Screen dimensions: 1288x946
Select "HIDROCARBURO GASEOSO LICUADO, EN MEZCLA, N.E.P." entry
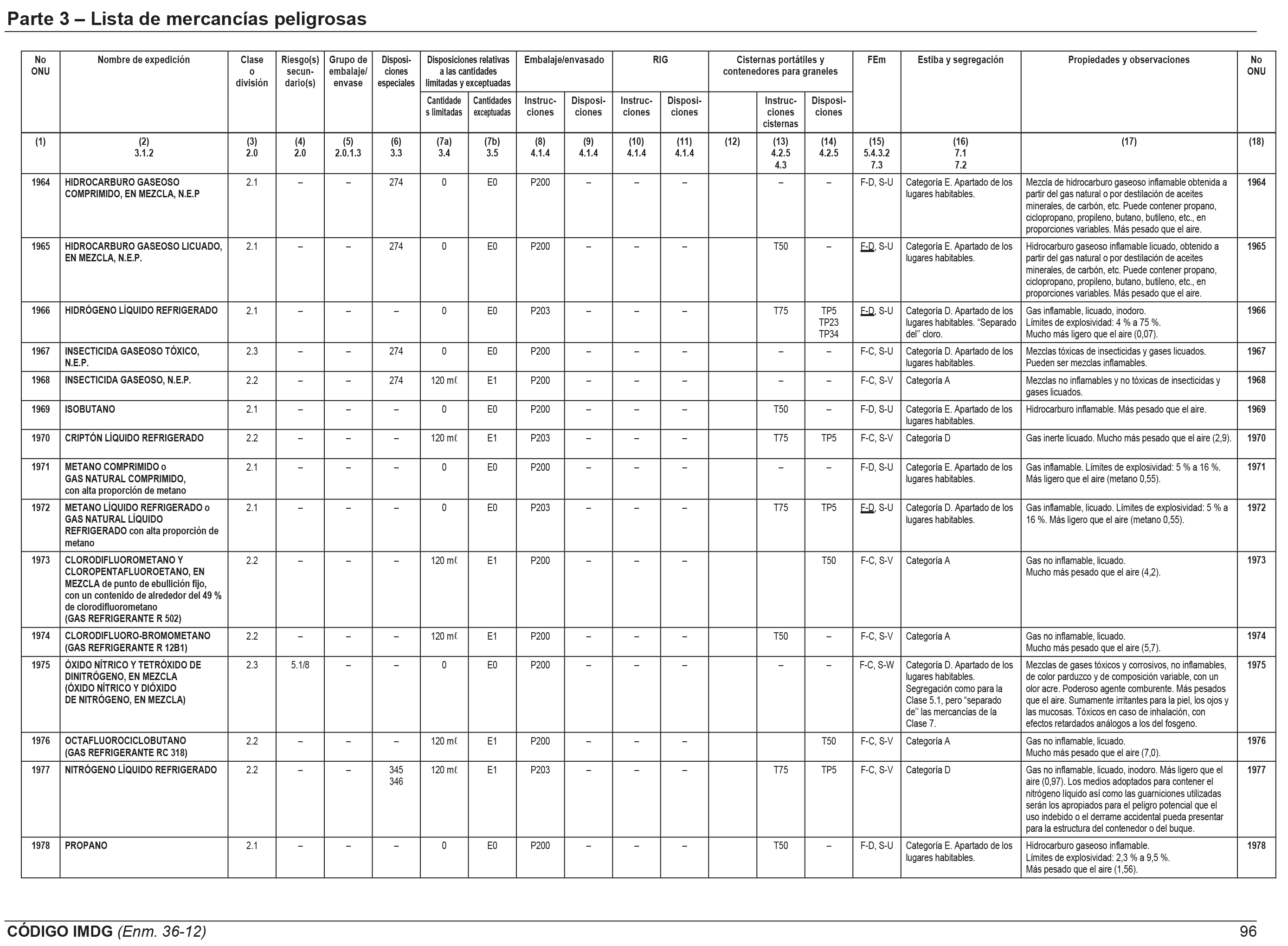point(143,252)
